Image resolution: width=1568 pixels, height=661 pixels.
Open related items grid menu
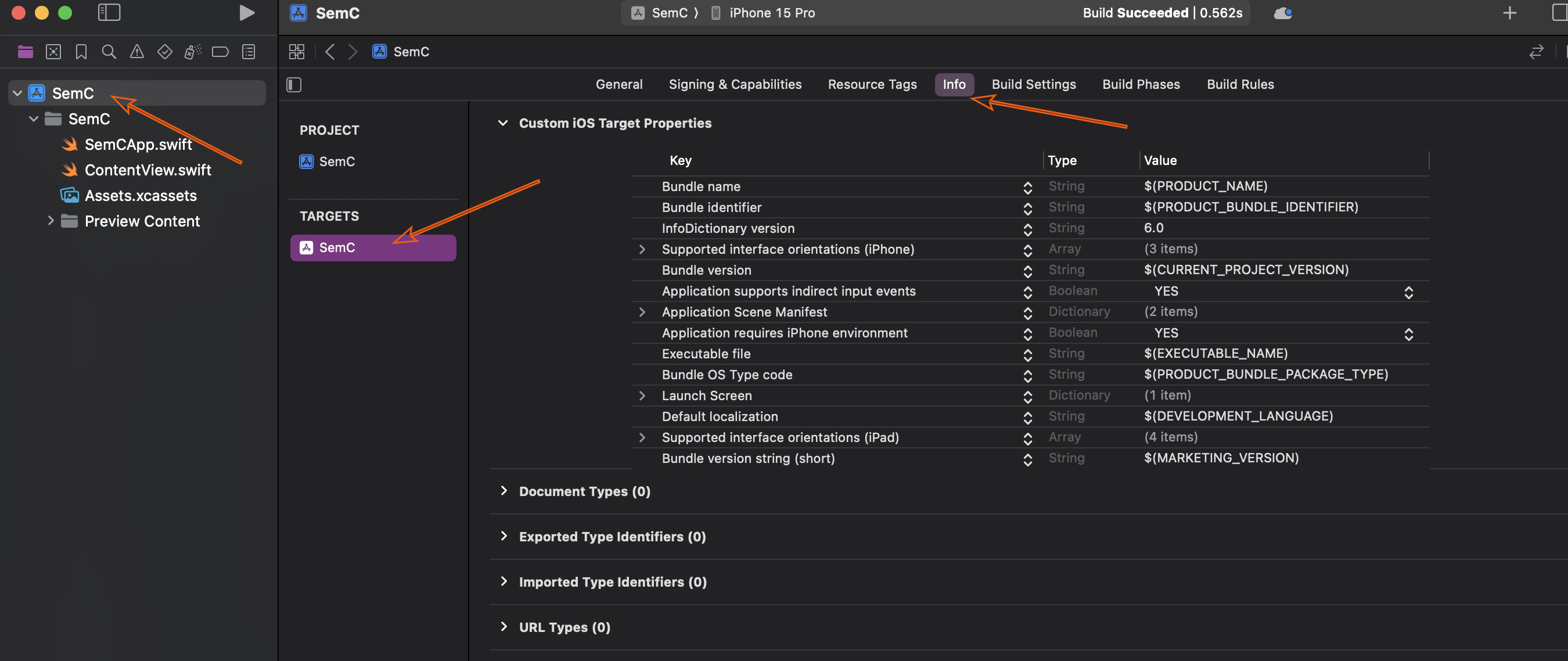[x=296, y=52]
